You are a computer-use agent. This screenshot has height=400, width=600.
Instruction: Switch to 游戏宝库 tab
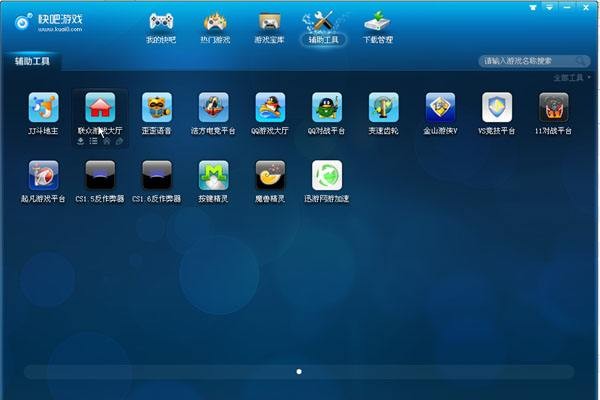(x=269, y=28)
